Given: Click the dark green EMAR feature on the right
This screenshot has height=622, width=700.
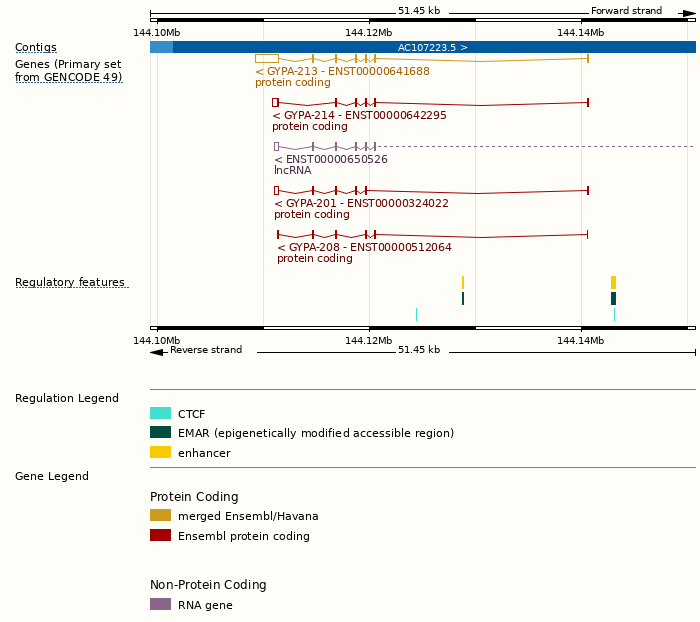Looking at the screenshot, I should coord(613,298).
